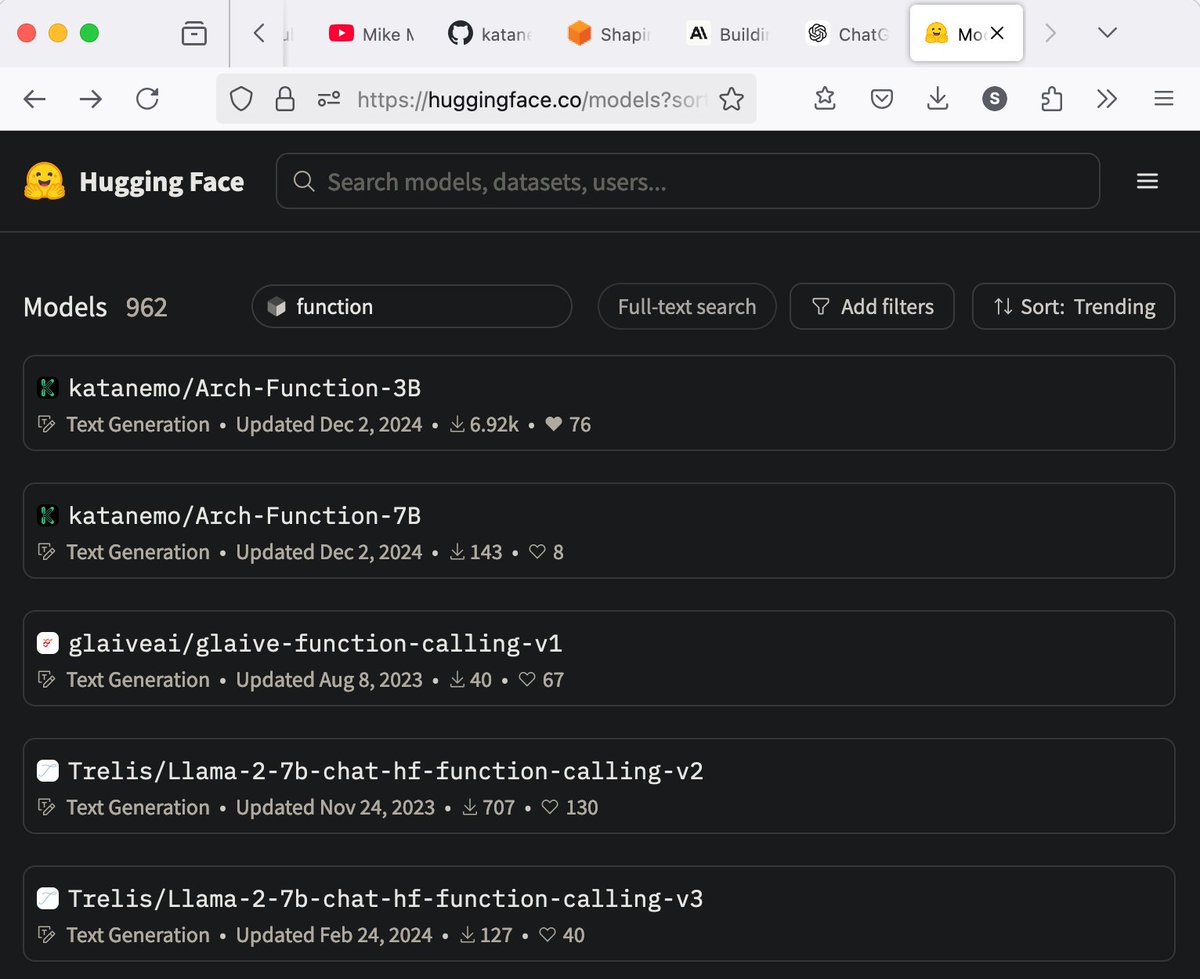Open the downloads panel

[x=937, y=98]
